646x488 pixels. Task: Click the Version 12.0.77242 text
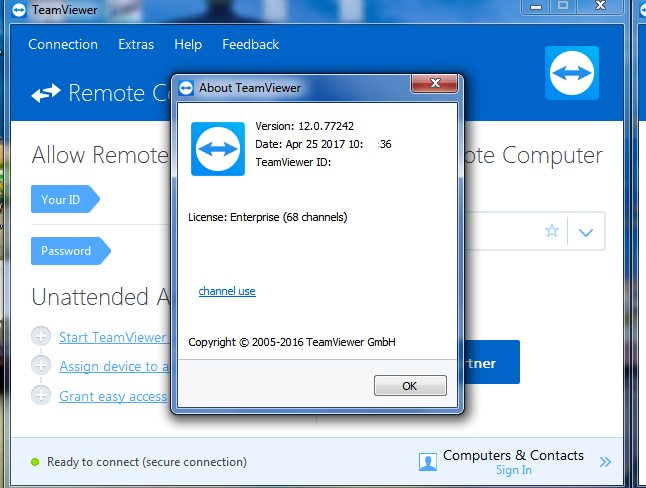(304, 126)
